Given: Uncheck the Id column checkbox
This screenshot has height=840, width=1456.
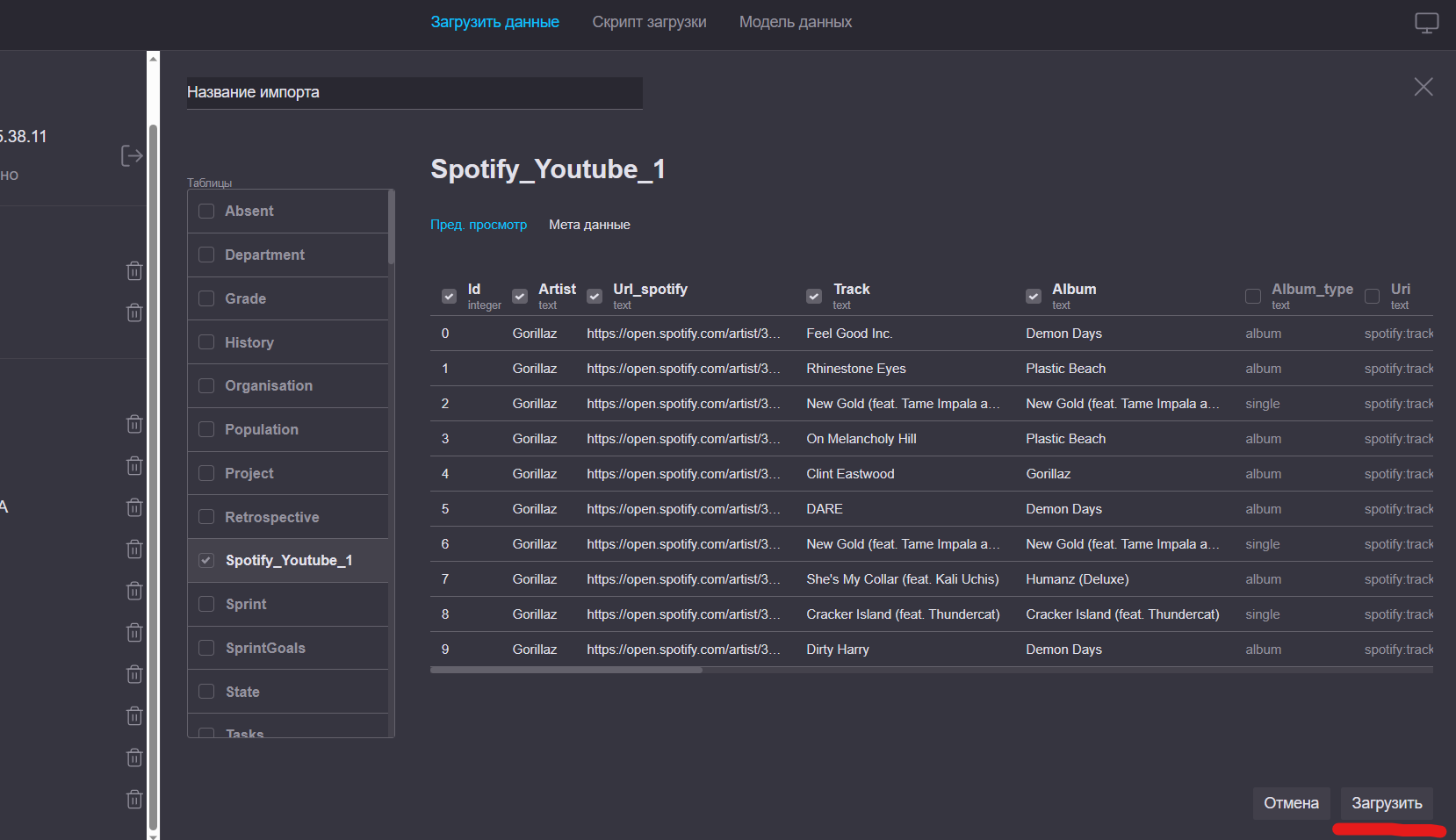Looking at the screenshot, I should (449, 297).
